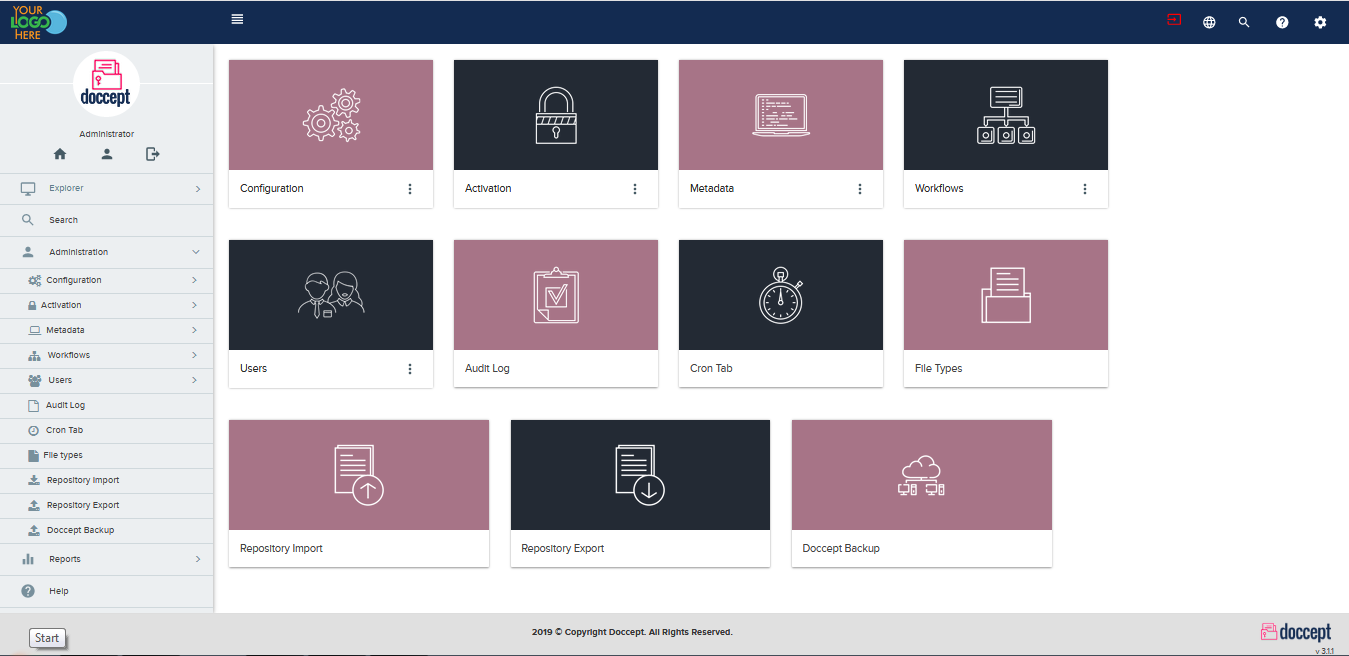
Task: Click the red login icon in header
Action: (x=1174, y=20)
